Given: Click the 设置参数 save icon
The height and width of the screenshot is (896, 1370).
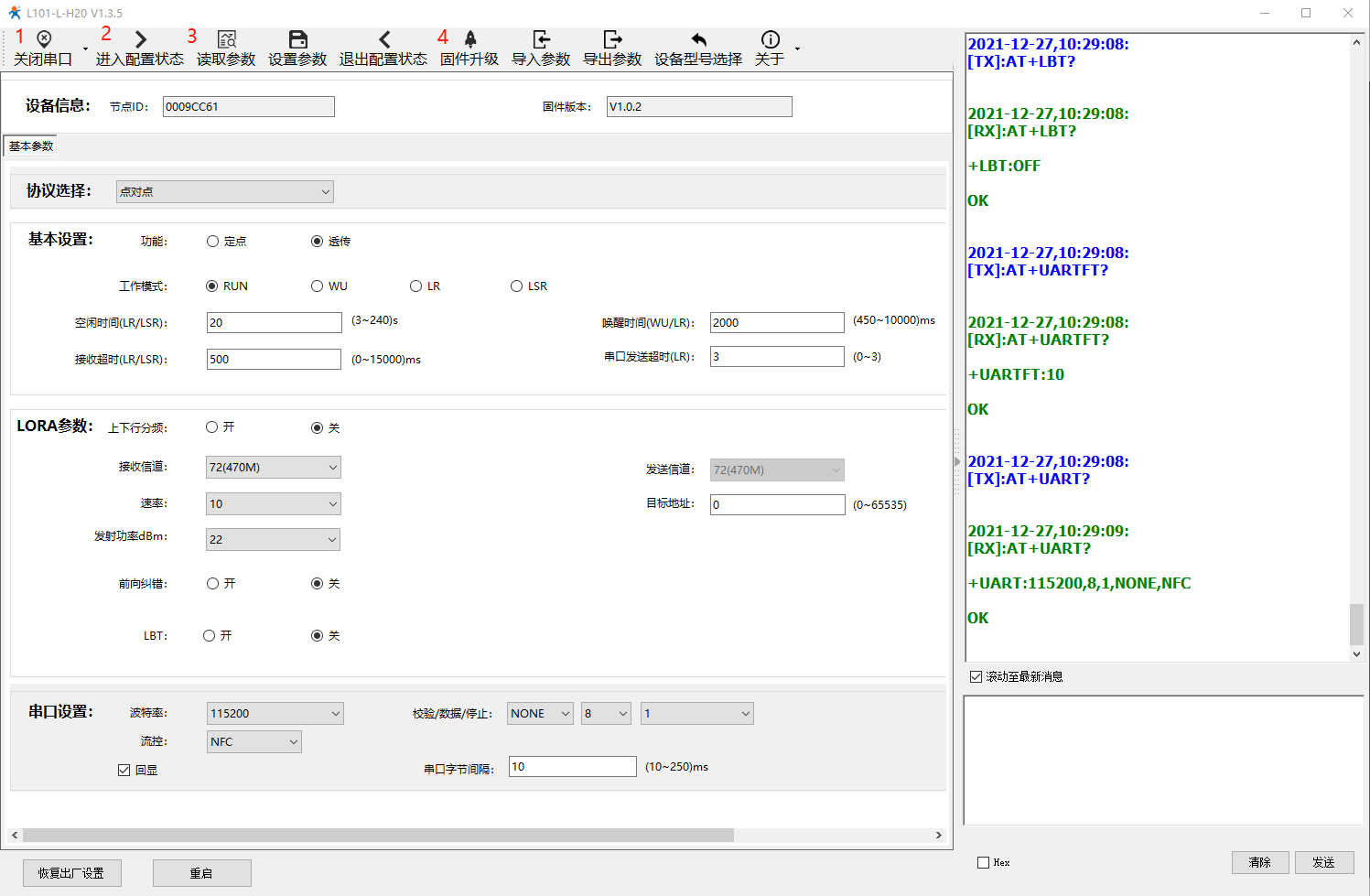Looking at the screenshot, I should click(297, 39).
